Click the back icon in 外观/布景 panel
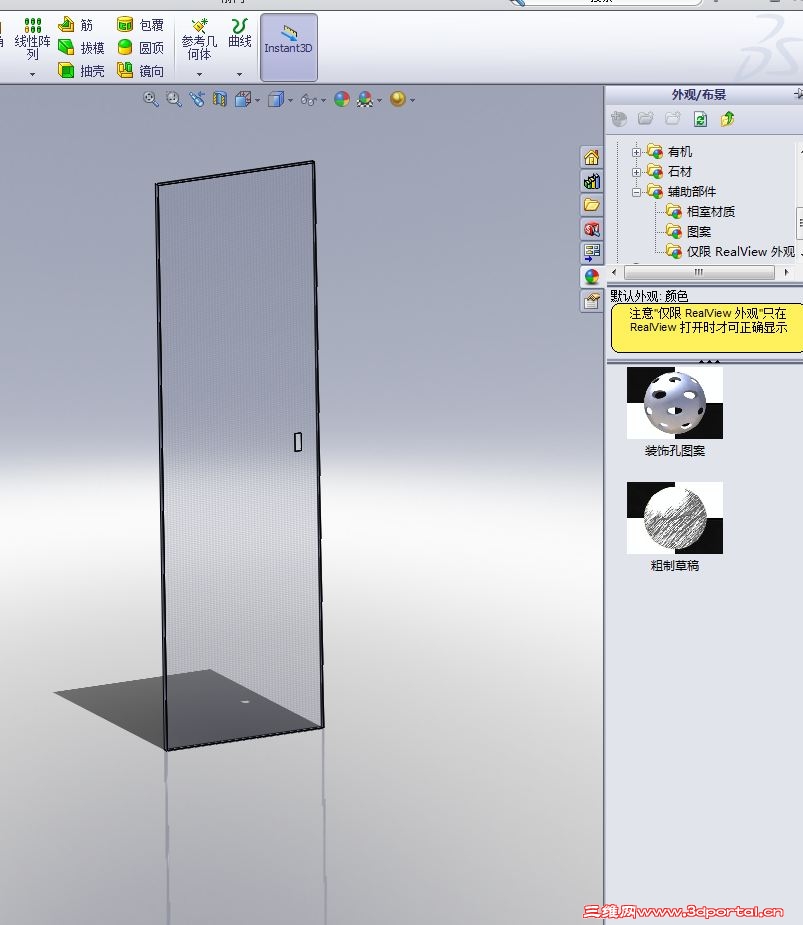Screen dimensions: 803x925 coord(619,119)
